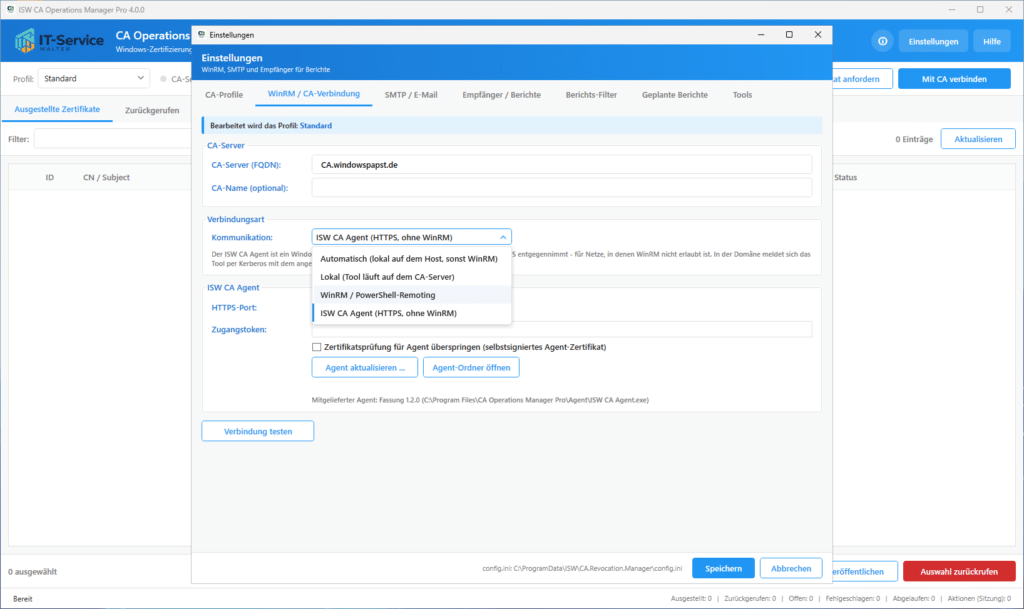Select Ausgestellte Zertifikate tab in main window

click(57, 110)
